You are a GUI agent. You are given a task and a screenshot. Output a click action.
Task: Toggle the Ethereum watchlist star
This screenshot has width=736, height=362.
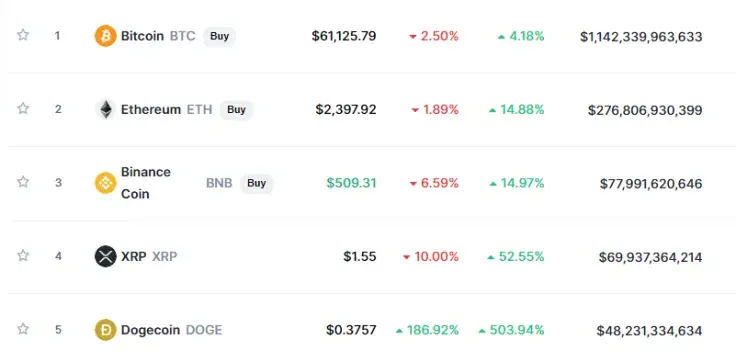coord(23,108)
